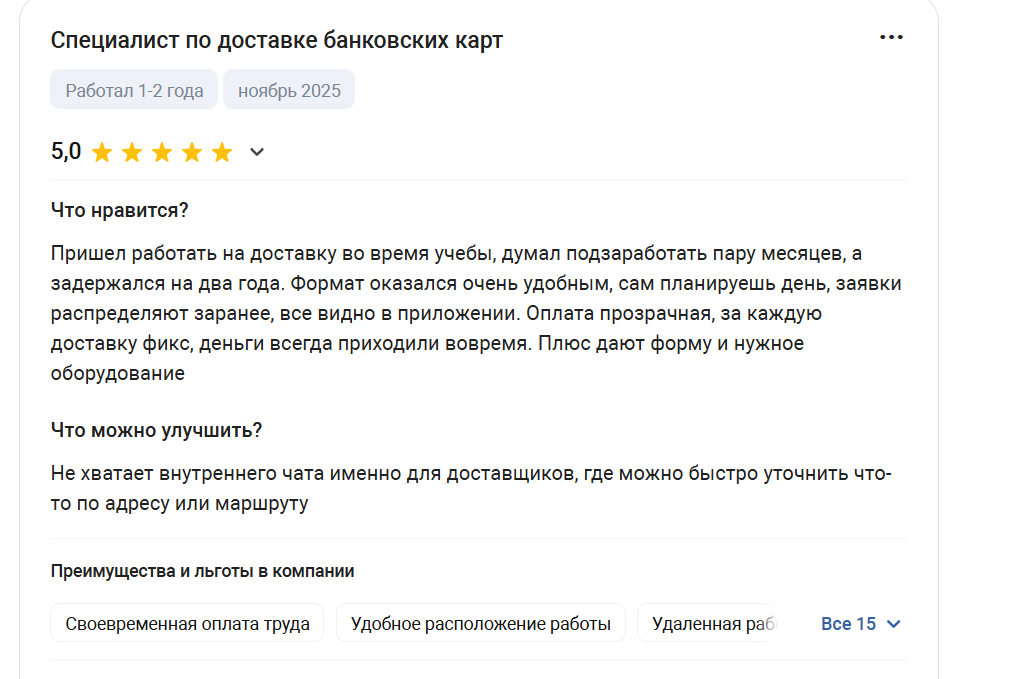1023x679 pixels.
Task: Click the "ноябрь 2025" date tag
Action: pos(289,91)
